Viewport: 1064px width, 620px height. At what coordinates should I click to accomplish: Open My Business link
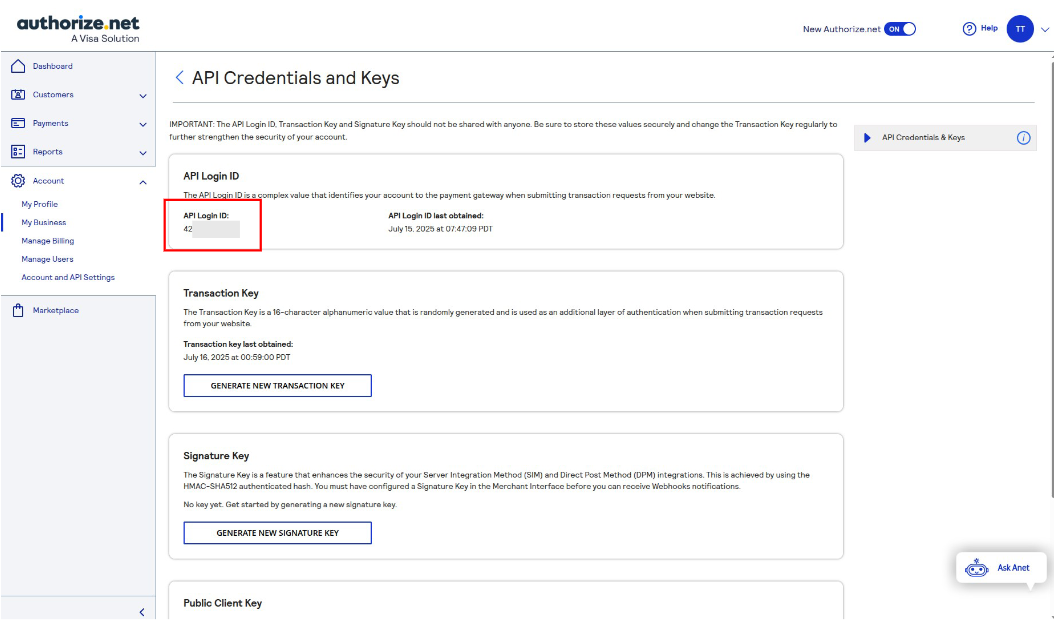(x=43, y=222)
